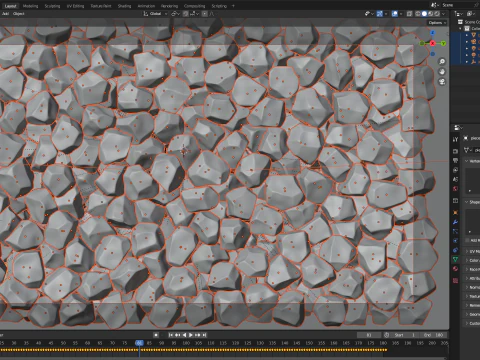480x360 pixels.
Task: Toggle proportional editing
Action: pyautogui.click(x=204, y=14)
